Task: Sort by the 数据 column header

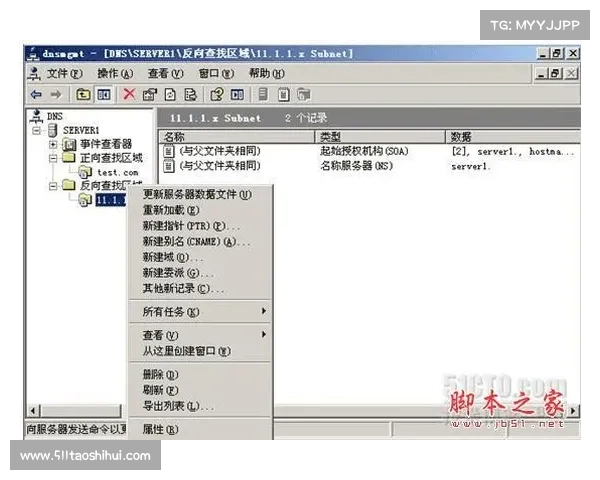Action: tap(513, 137)
